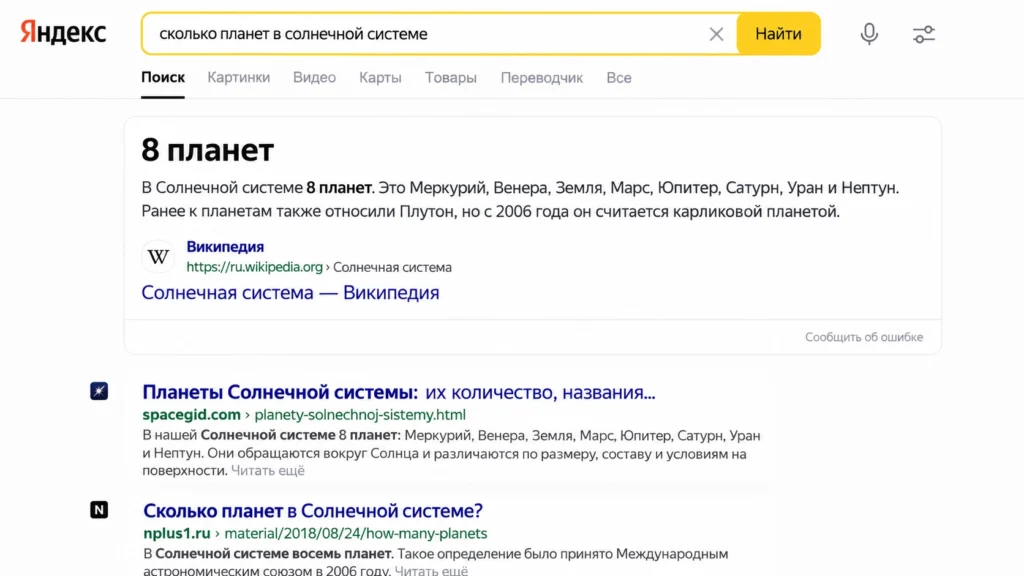This screenshot has height=576, width=1024.
Task: Open the Видео tab
Action: click(314, 78)
